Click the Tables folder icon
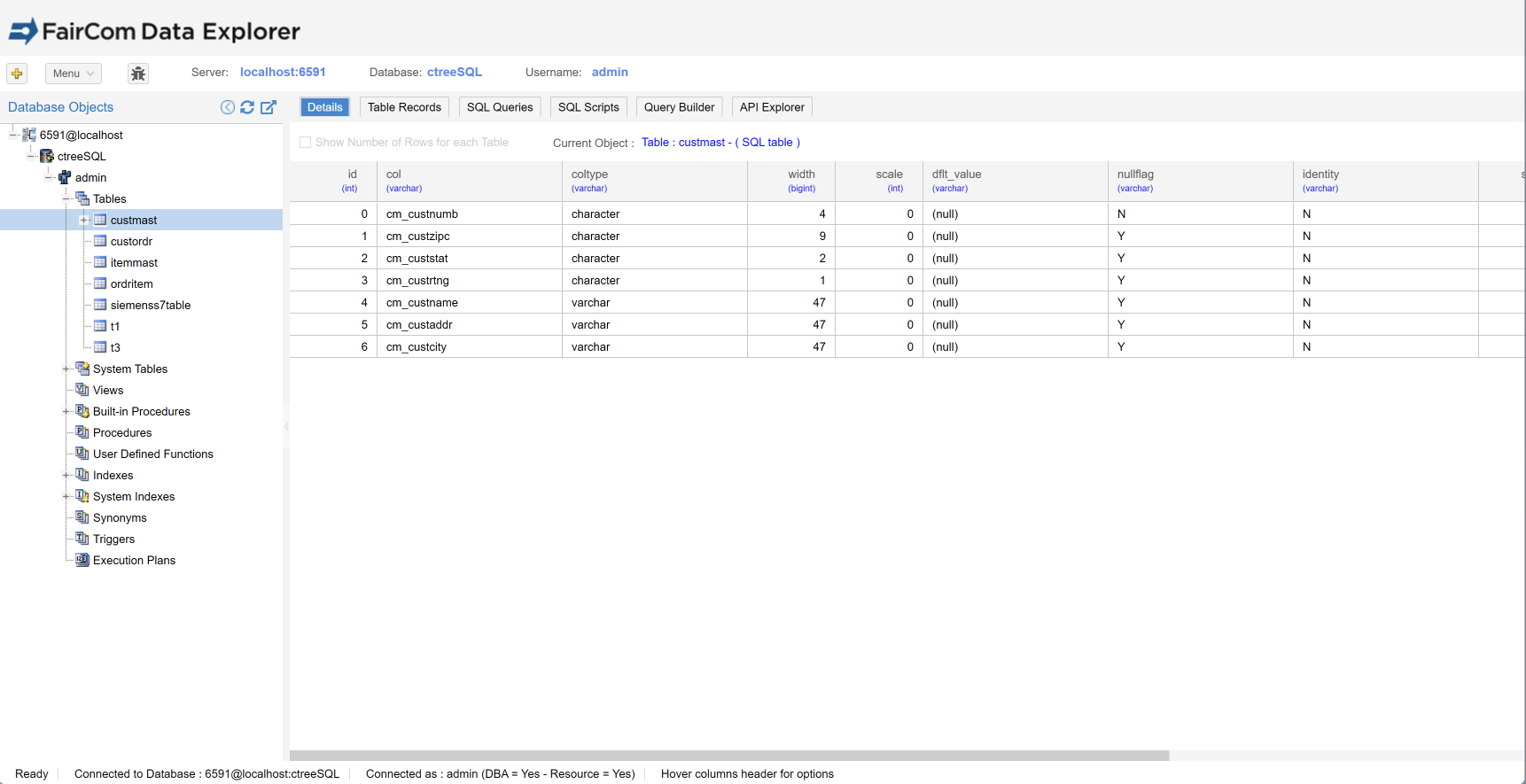1526x784 pixels. 82,198
